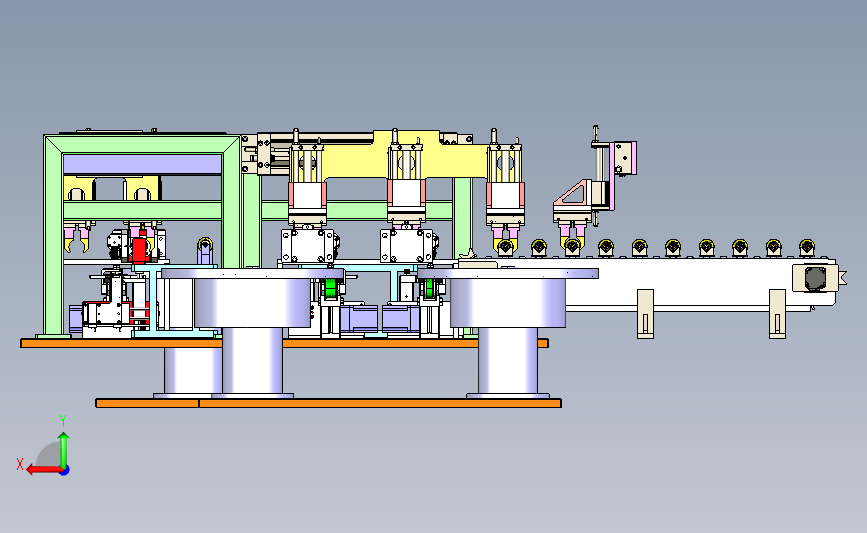Click the blue Z axis dot on the triad

65,471
